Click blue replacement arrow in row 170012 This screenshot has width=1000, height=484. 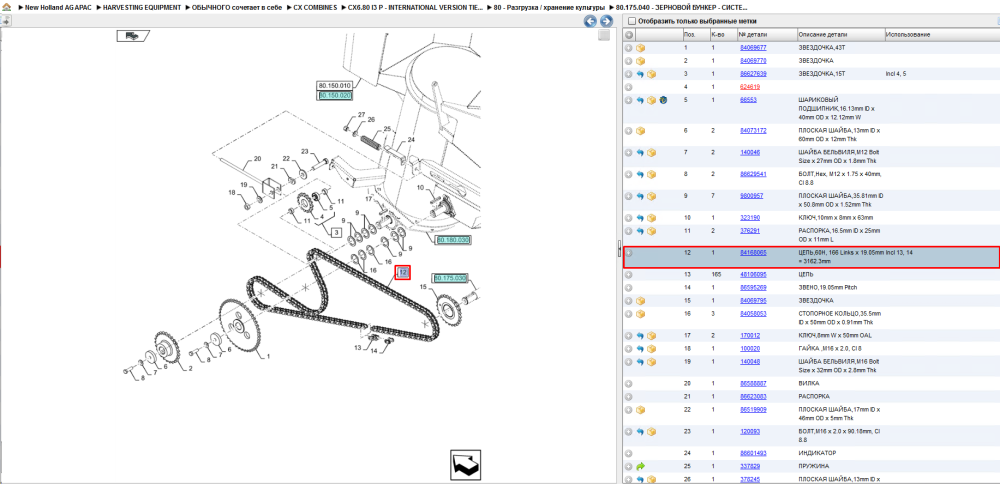tap(640, 335)
